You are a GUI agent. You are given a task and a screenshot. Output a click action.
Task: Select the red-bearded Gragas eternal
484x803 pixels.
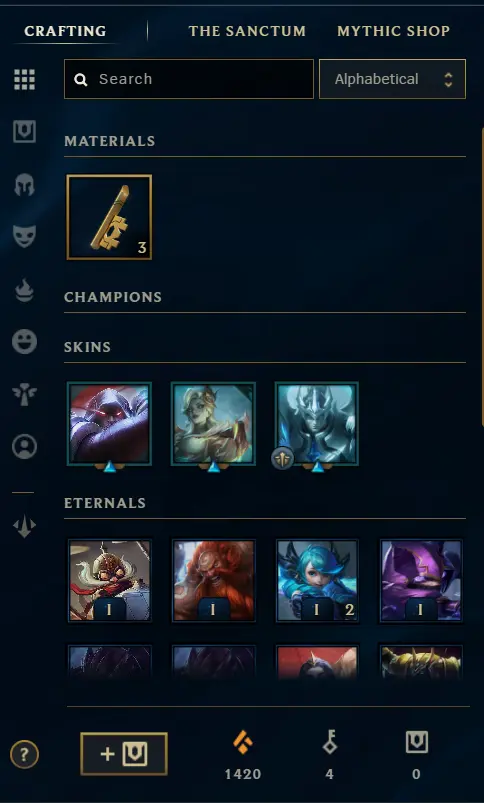pos(214,580)
